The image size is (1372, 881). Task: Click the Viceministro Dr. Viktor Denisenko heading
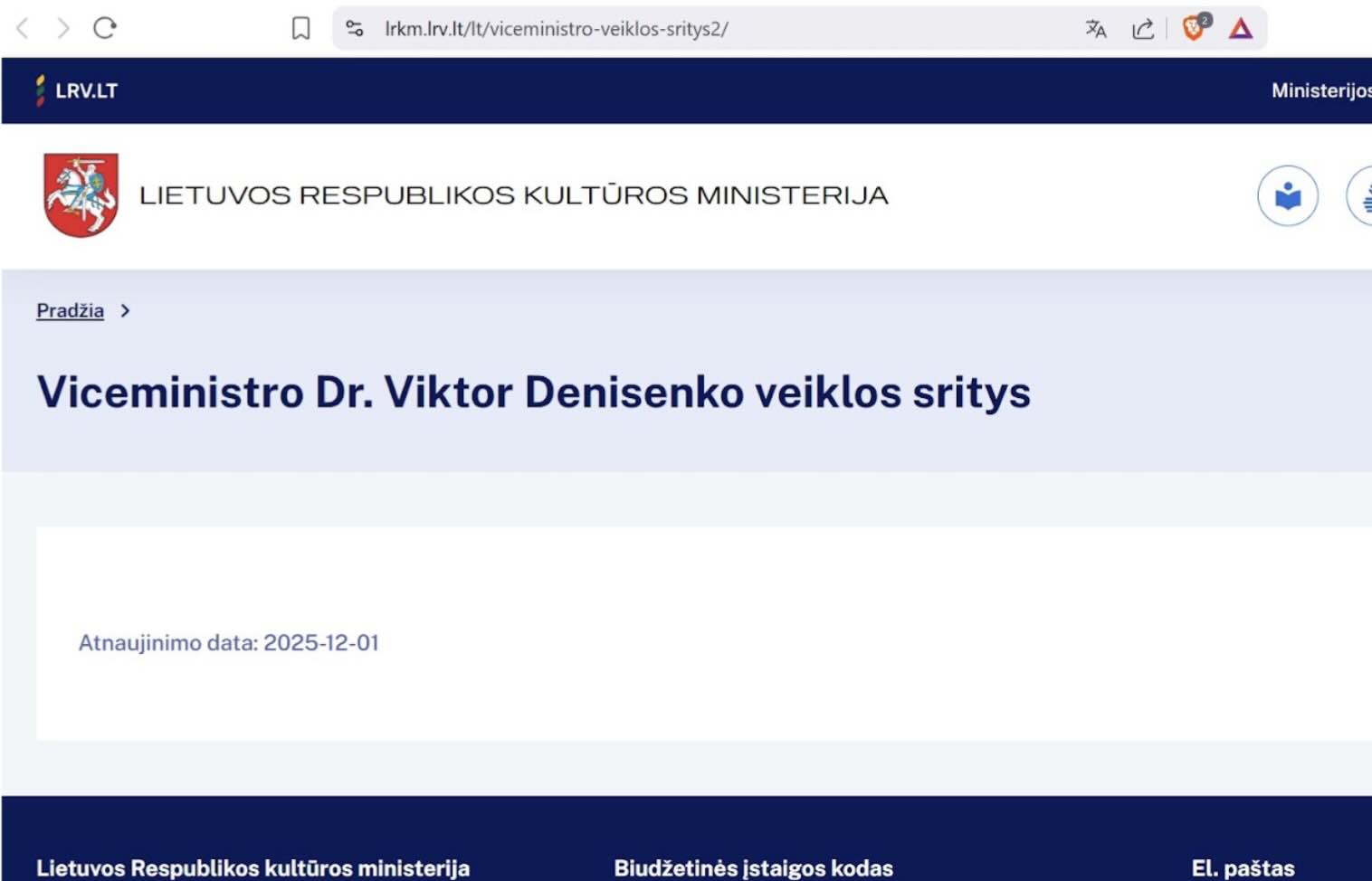(x=533, y=393)
